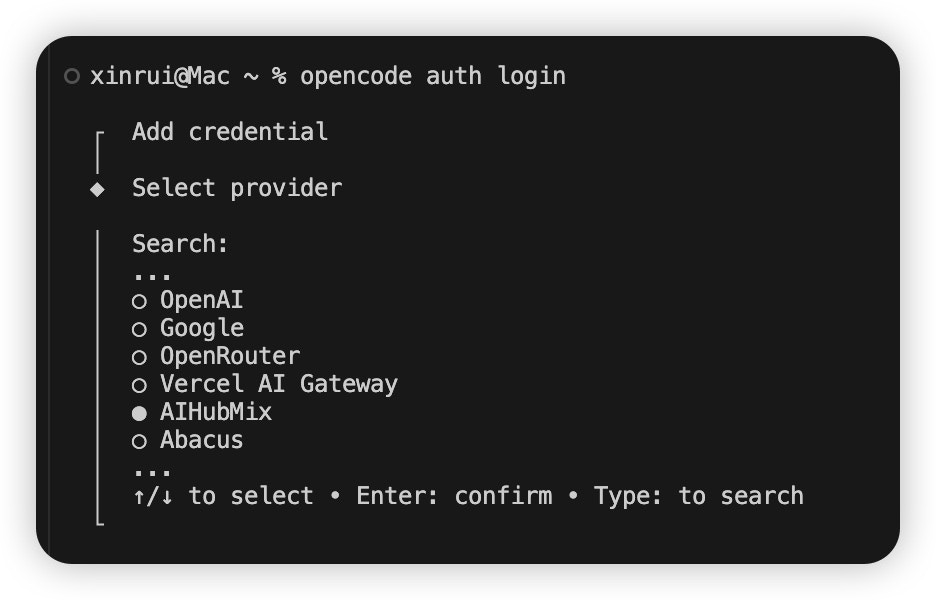This screenshot has width=936, height=600.
Task: Click the filled bullet marking AIHubMix
Action: coord(141,412)
